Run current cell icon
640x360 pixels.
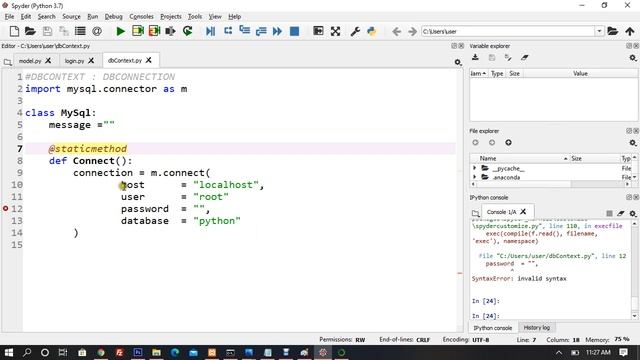(138, 31)
